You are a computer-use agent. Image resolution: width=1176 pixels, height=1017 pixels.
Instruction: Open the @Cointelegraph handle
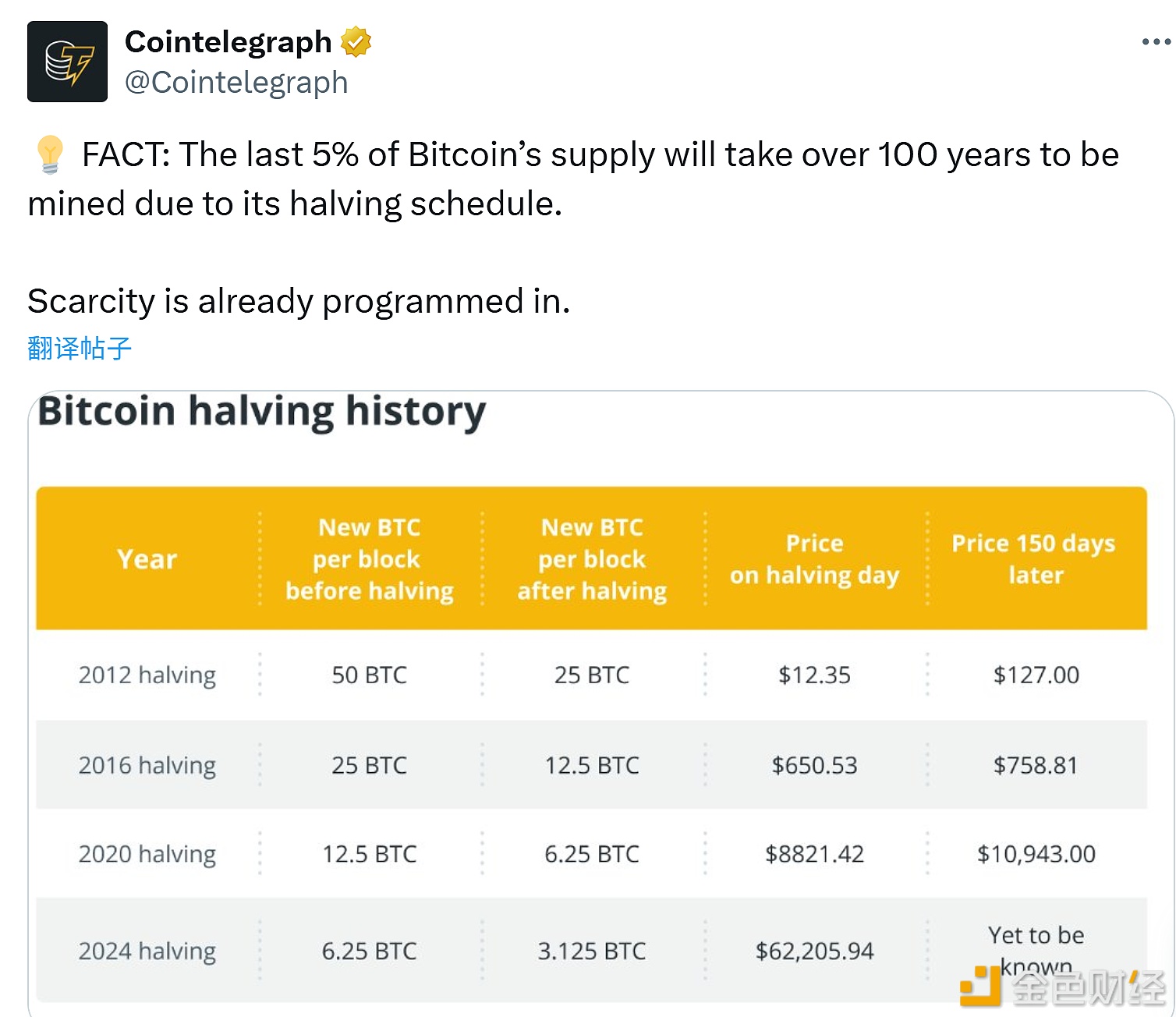(236, 82)
